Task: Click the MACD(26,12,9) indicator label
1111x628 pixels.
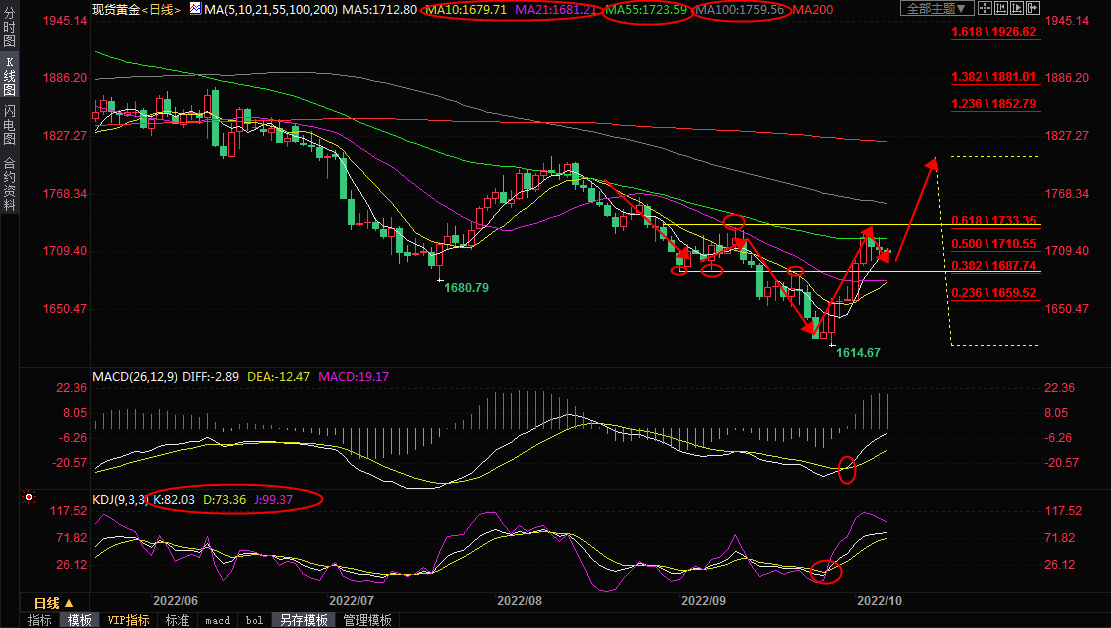Action: [x=133, y=377]
